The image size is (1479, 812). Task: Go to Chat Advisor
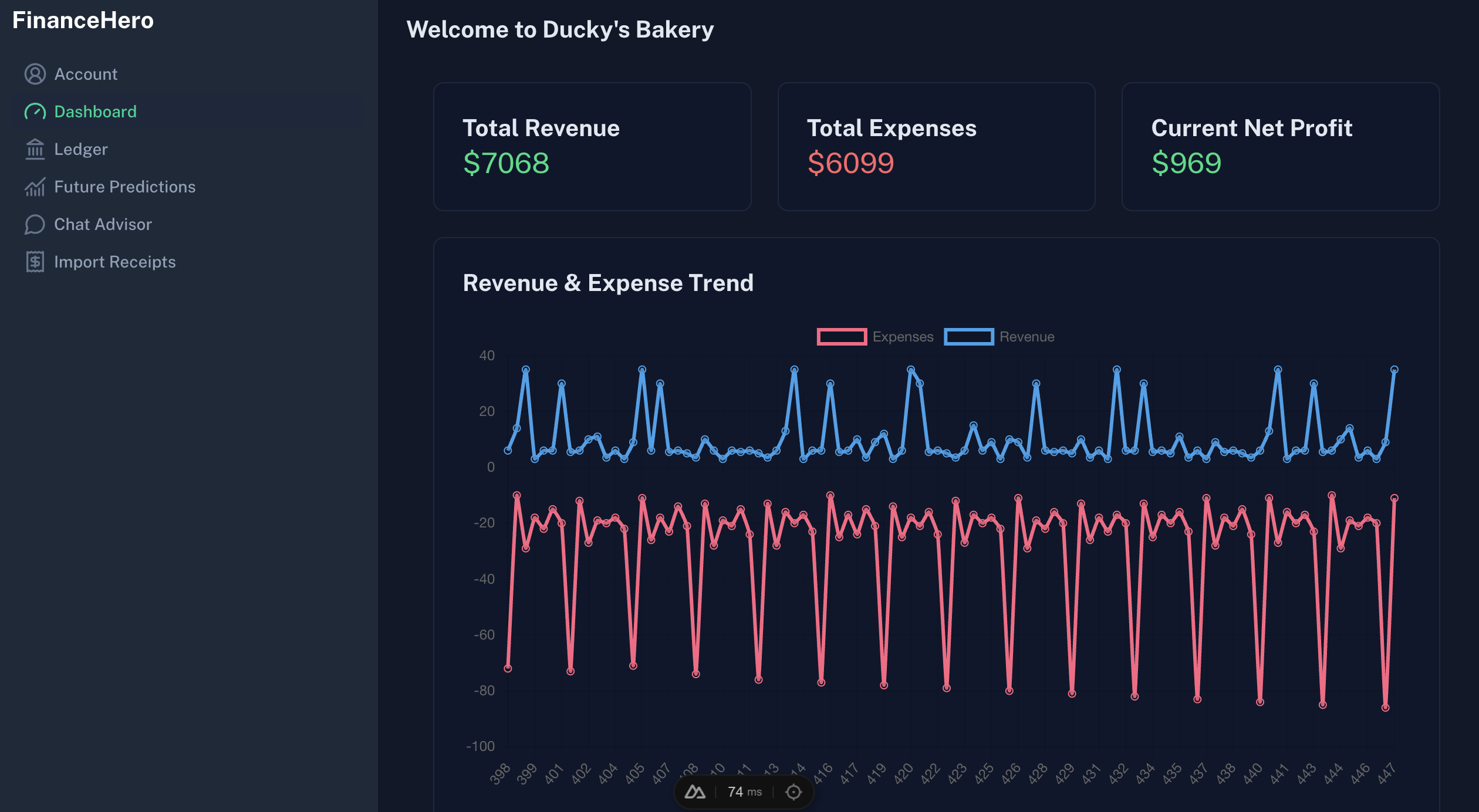click(103, 224)
